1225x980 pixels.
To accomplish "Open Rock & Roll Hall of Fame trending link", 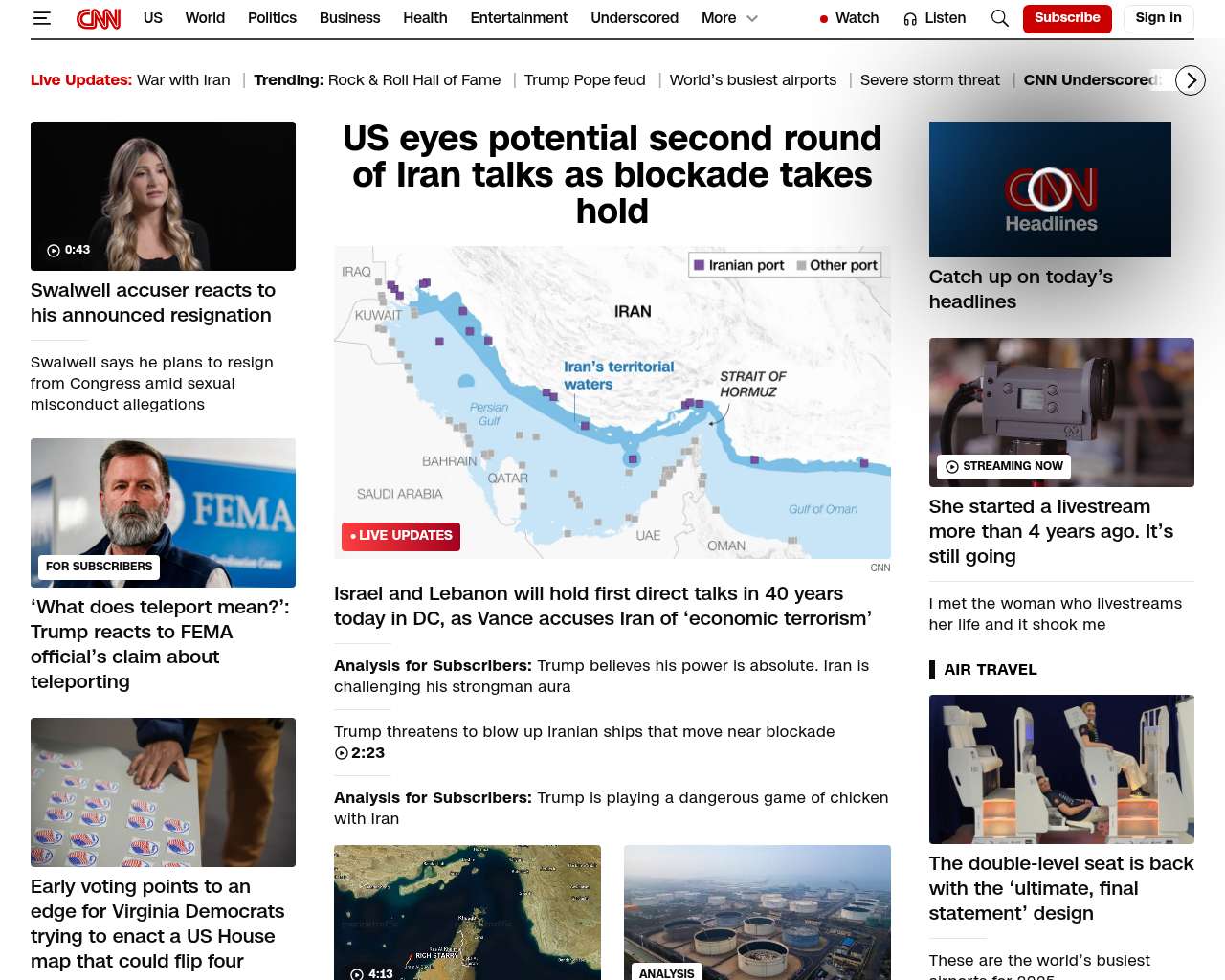I will (414, 80).
